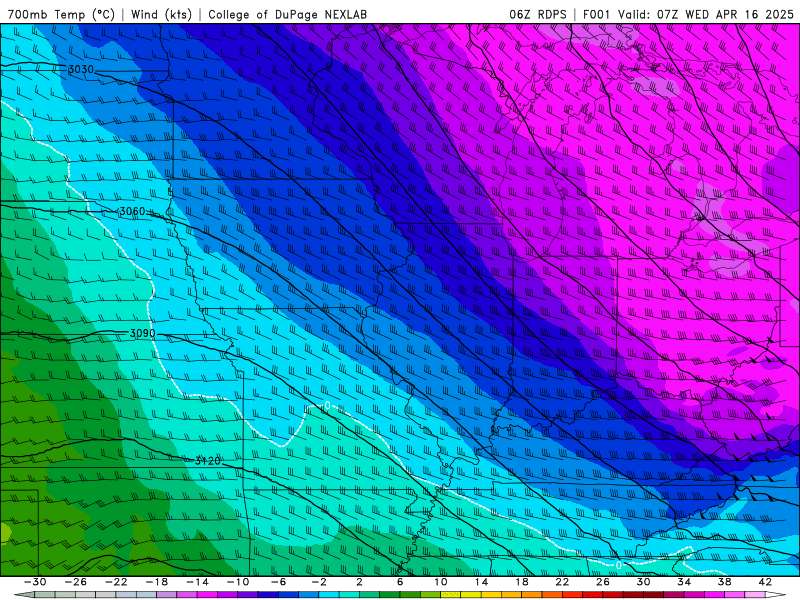Click the 3090 height contour label
The height and width of the screenshot is (600, 800).
[142, 333]
